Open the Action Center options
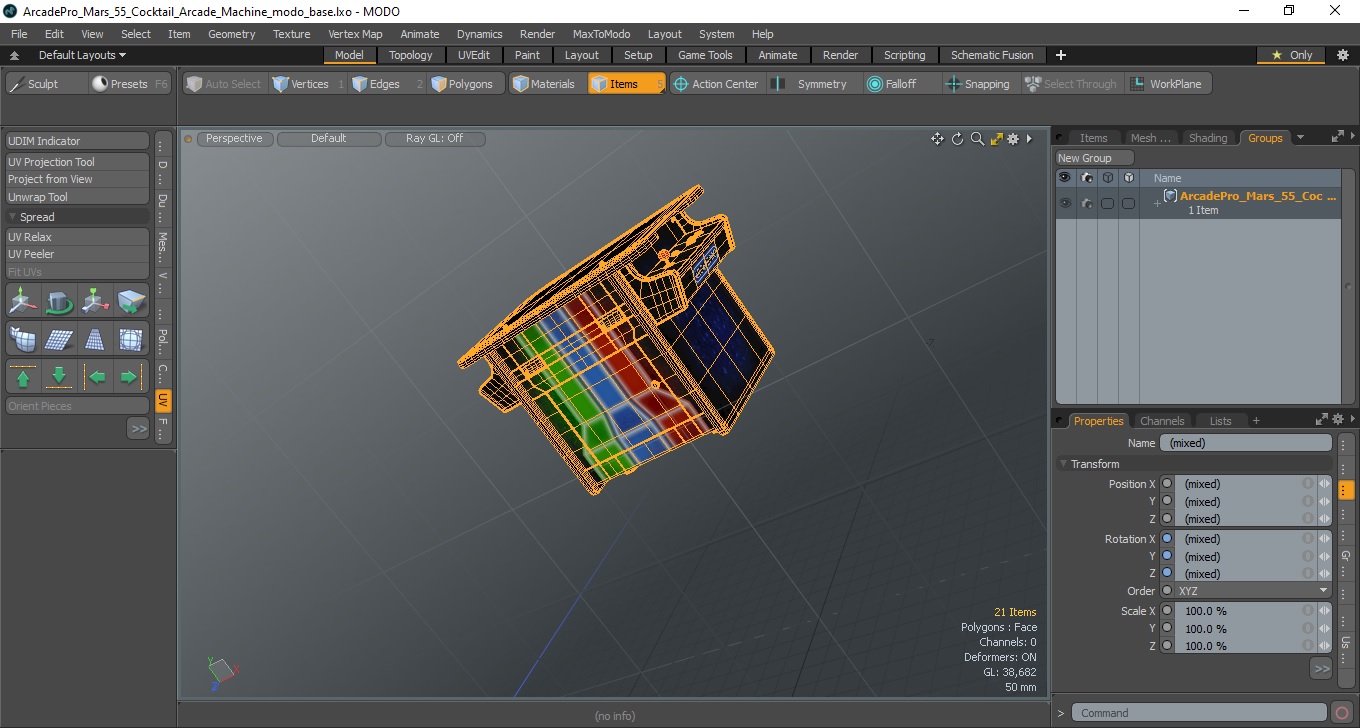The image size is (1360, 728). 716,84
